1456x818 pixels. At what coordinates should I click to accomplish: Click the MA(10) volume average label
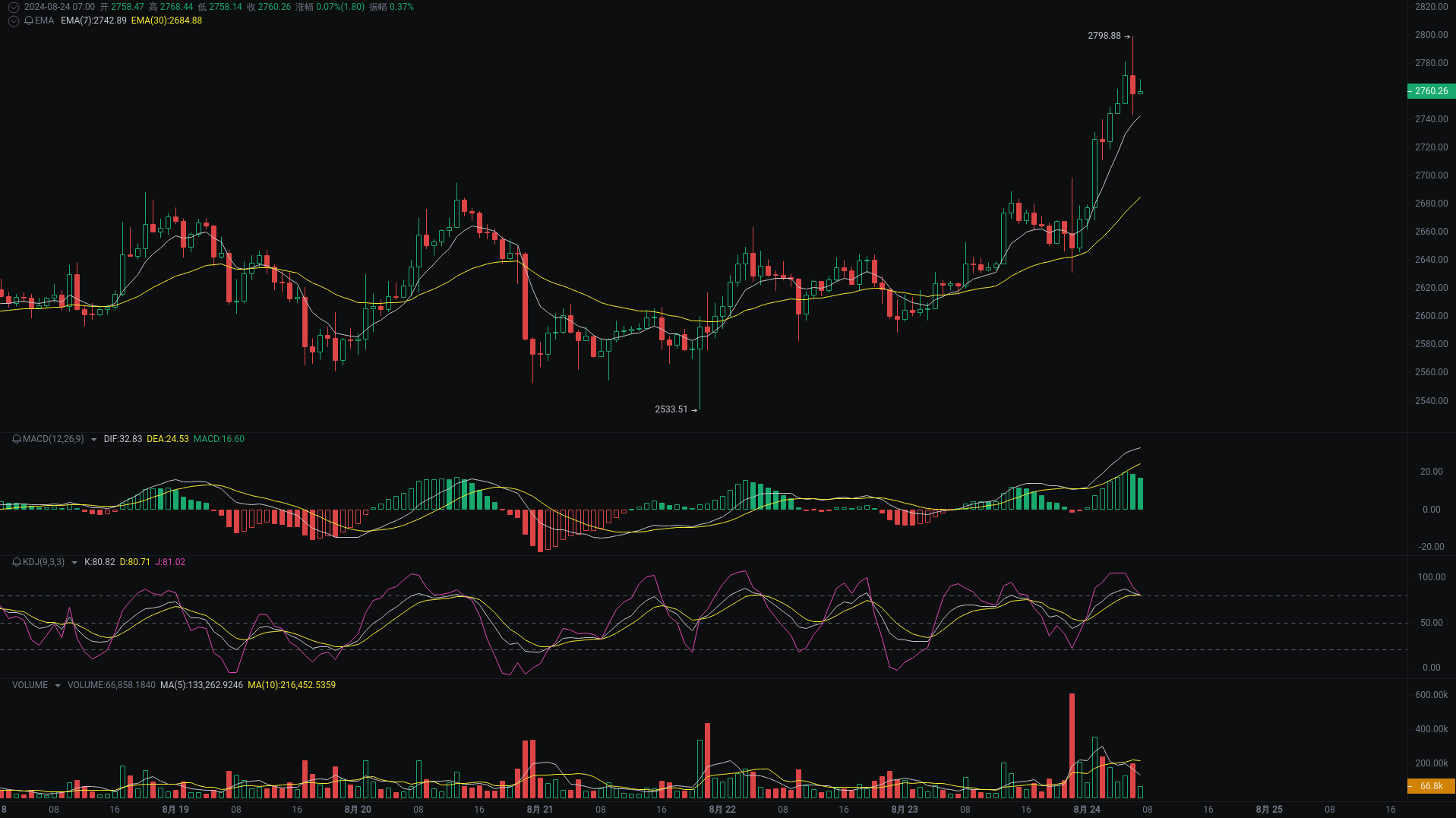click(291, 684)
